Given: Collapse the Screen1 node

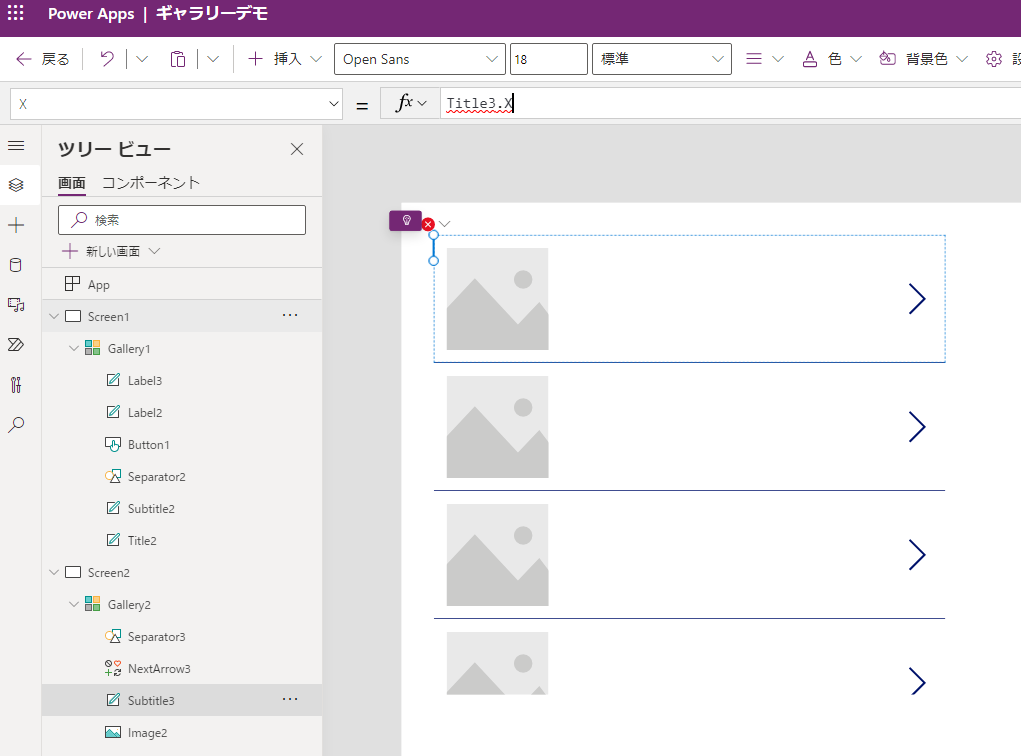Looking at the screenshot, I should click(x=54, y=316).
